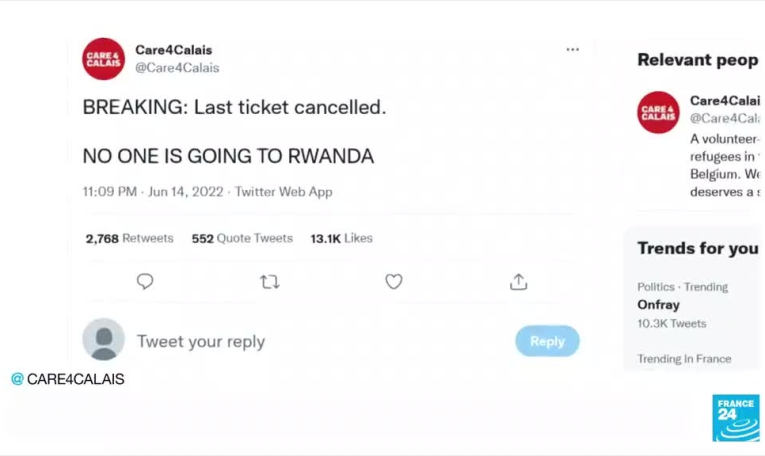
Task: Click the reply speech bubble icon
Action: tap(145, 282)
